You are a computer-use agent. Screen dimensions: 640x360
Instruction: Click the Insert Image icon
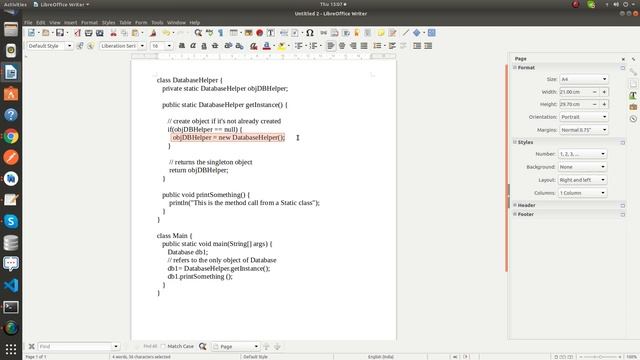[x=248, y=33]
